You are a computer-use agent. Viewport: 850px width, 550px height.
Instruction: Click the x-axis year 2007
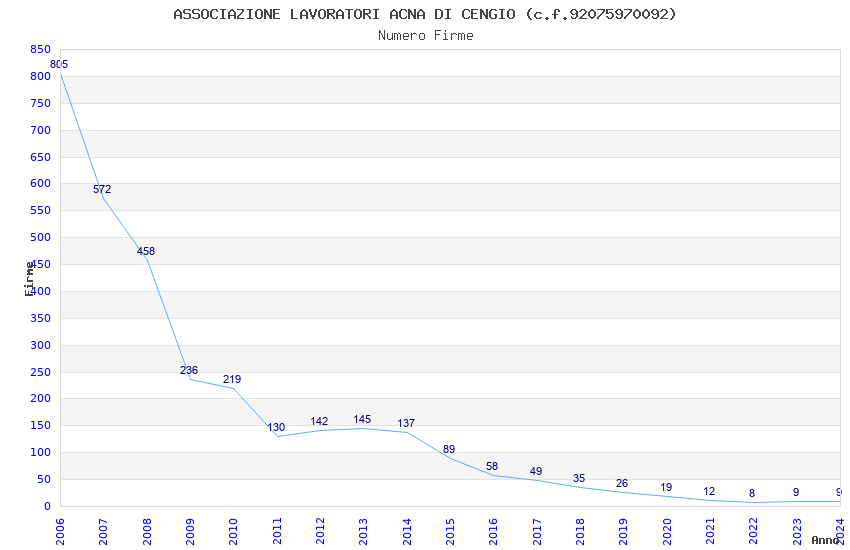103,532
